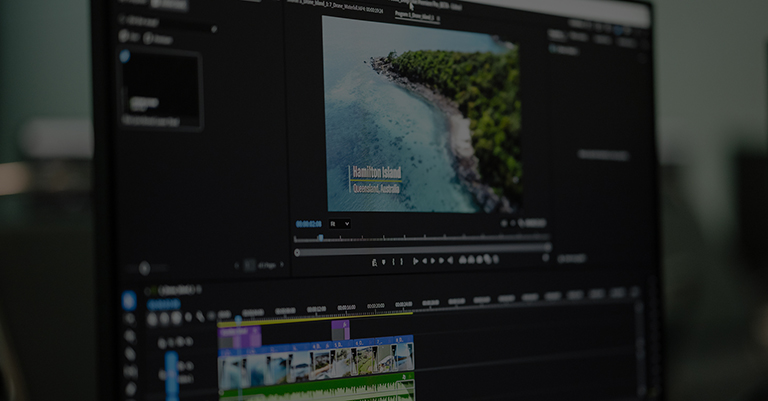768x401 pixels.
Task: Click the Lift button in transport controls
Action: tap(463, 260)
